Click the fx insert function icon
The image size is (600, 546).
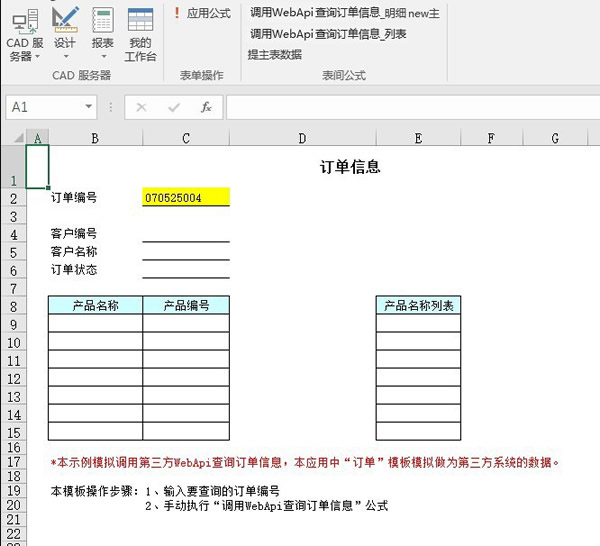(206, 107)
